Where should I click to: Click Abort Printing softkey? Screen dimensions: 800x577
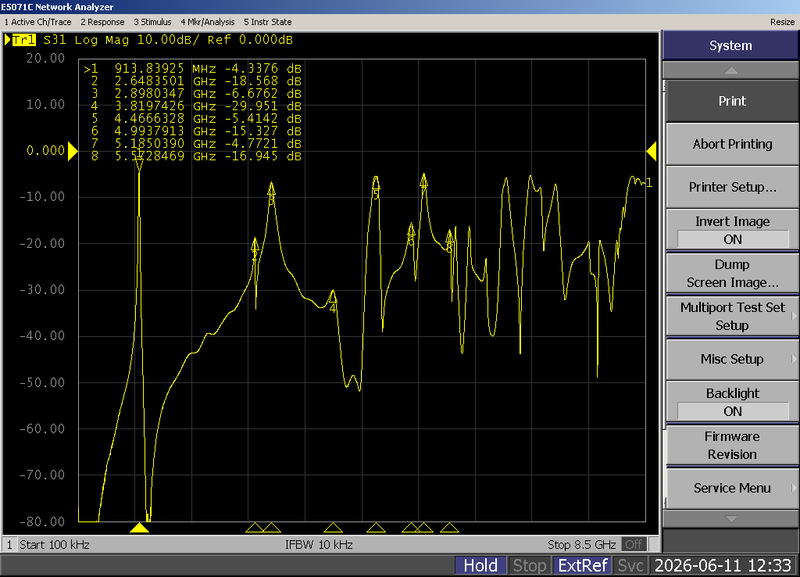[732, 144]
